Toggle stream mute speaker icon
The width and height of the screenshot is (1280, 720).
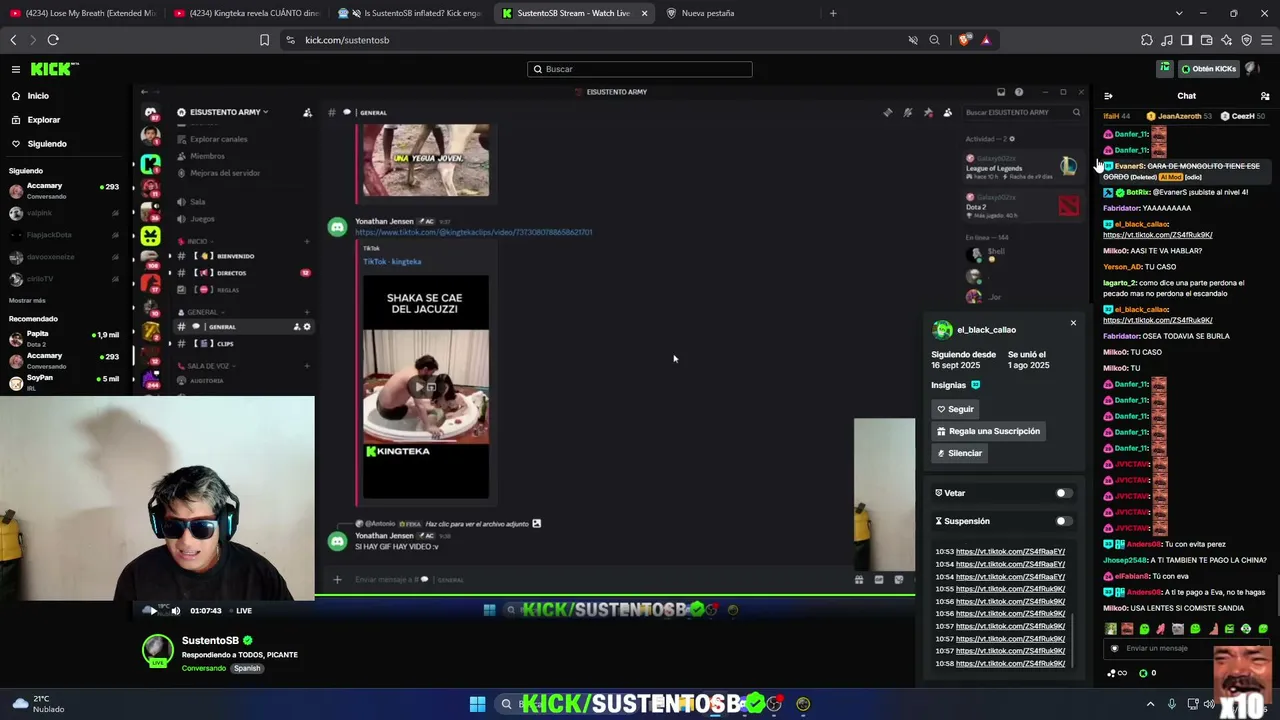(x=176, y=611)
